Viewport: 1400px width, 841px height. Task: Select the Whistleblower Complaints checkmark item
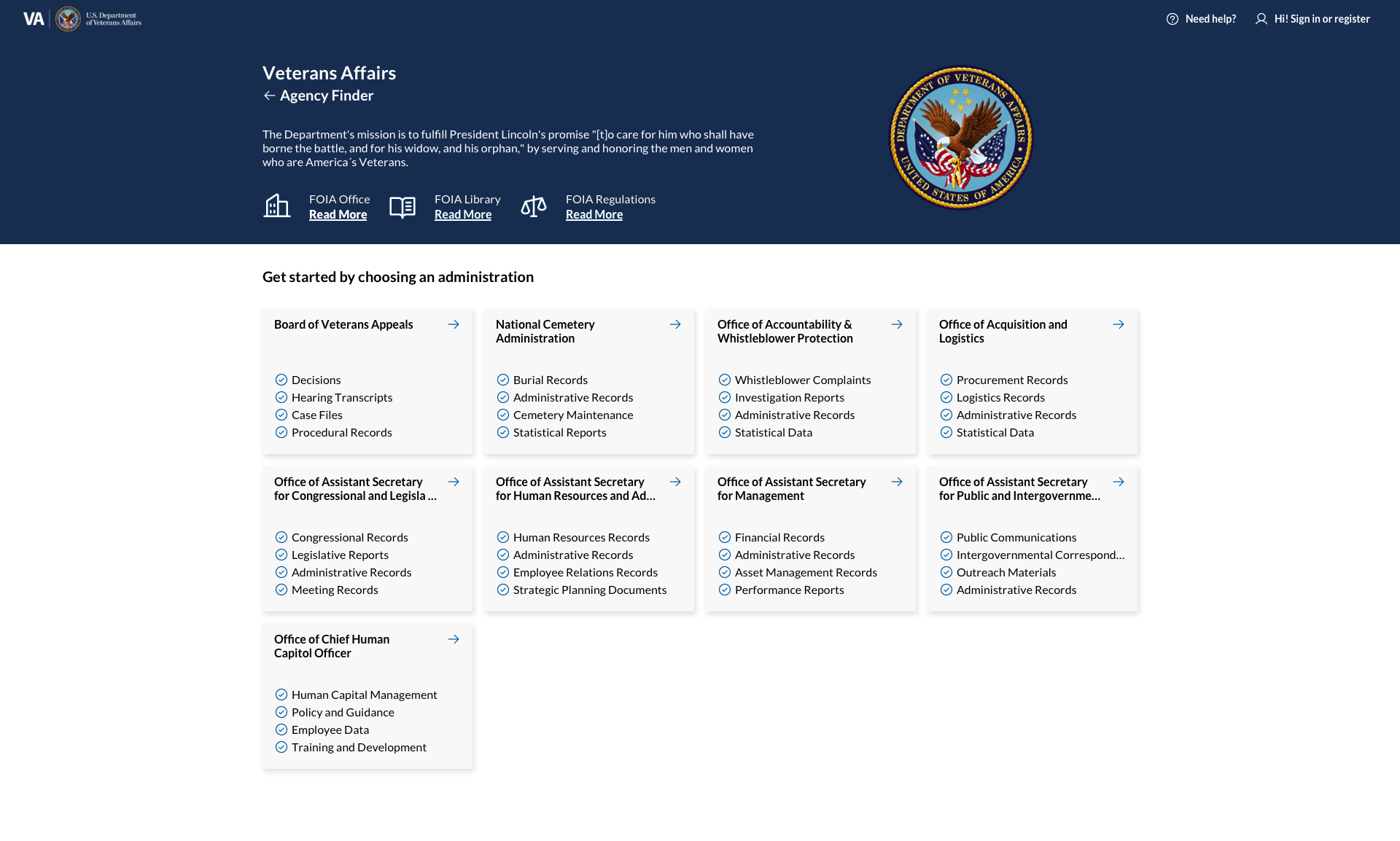click(x=726, y=379)
